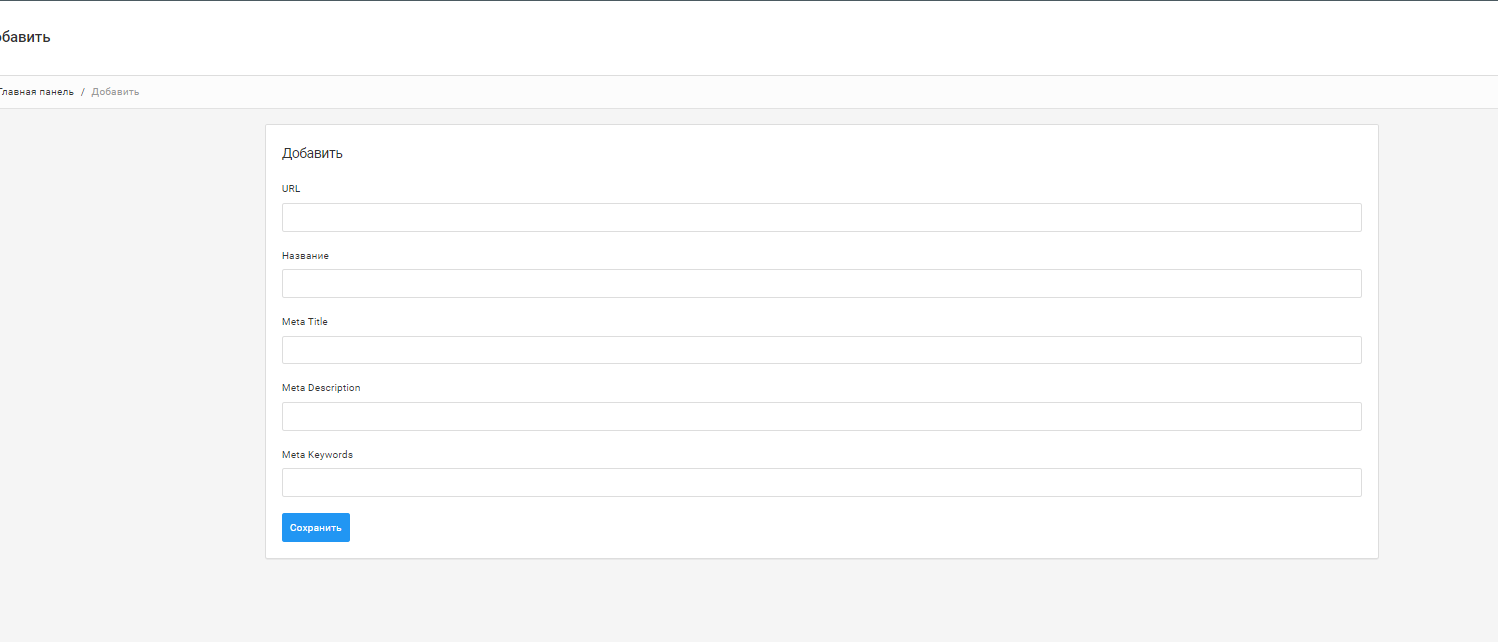Click empty card space right of Сохранить
Viewport: 1498px width, 642px height.
click(x=800, y=528)
